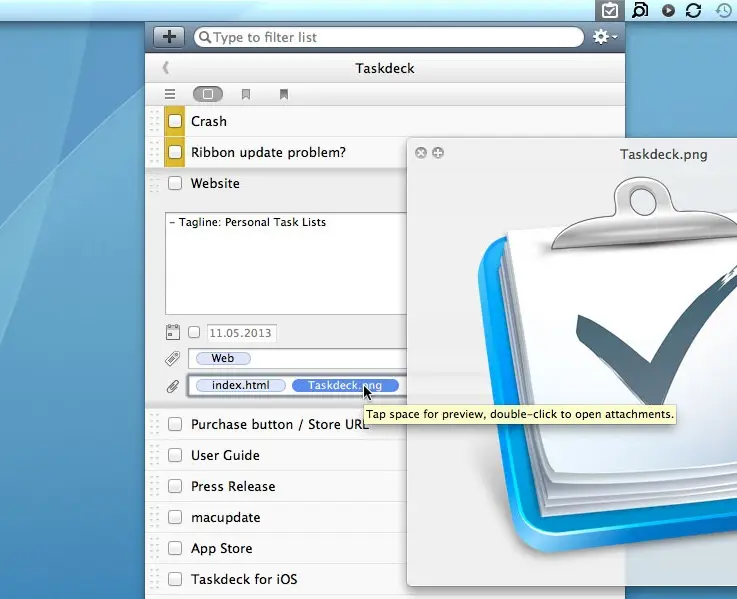Grab the drag handle of App Store row
Viewport: 737px width, 599px height.
click(x=154, y=548)
